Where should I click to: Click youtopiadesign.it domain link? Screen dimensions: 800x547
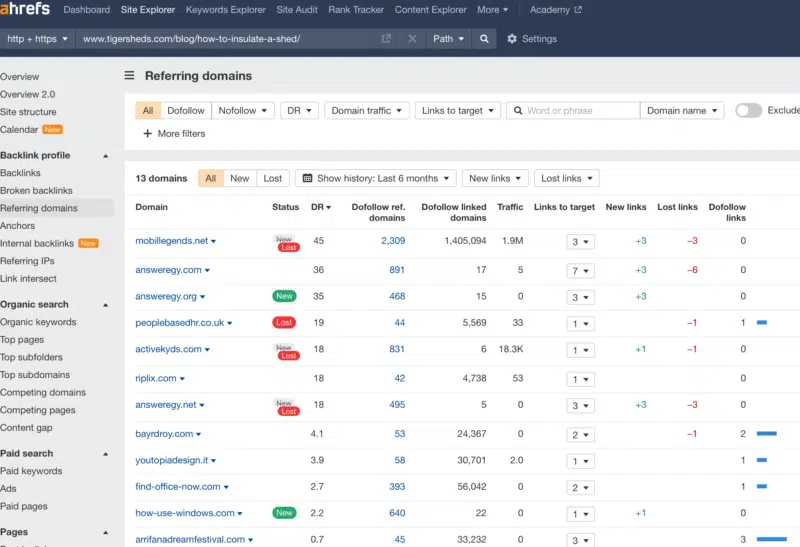(171, 460)
